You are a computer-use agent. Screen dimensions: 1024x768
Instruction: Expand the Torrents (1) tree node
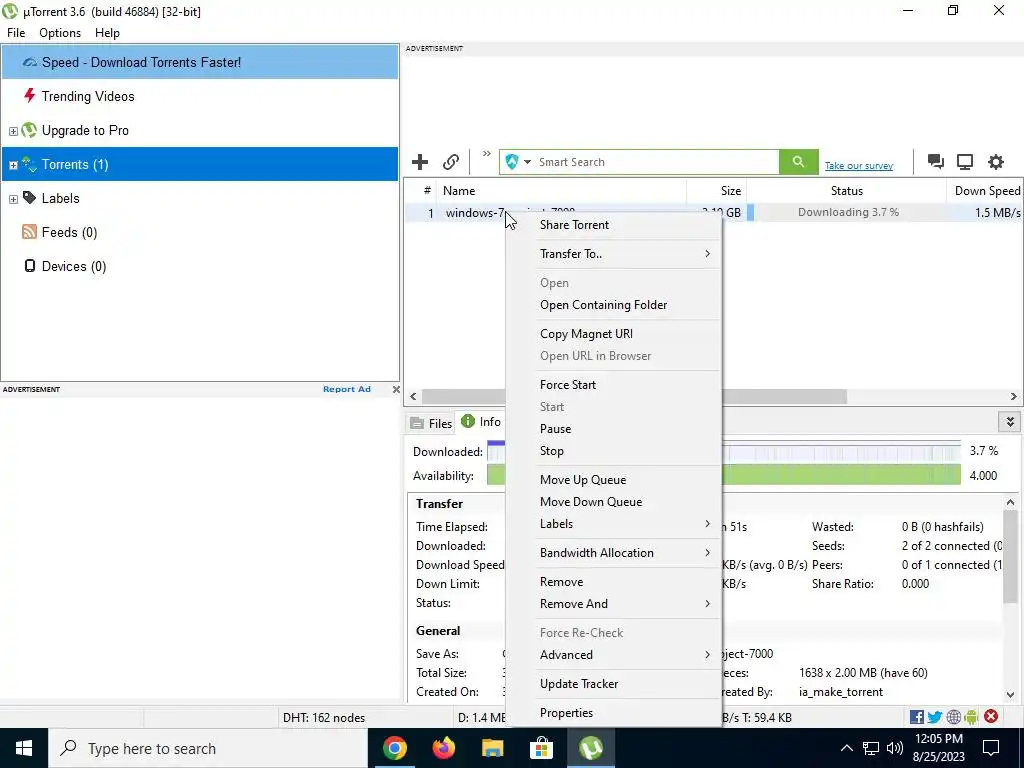(13, 165)
